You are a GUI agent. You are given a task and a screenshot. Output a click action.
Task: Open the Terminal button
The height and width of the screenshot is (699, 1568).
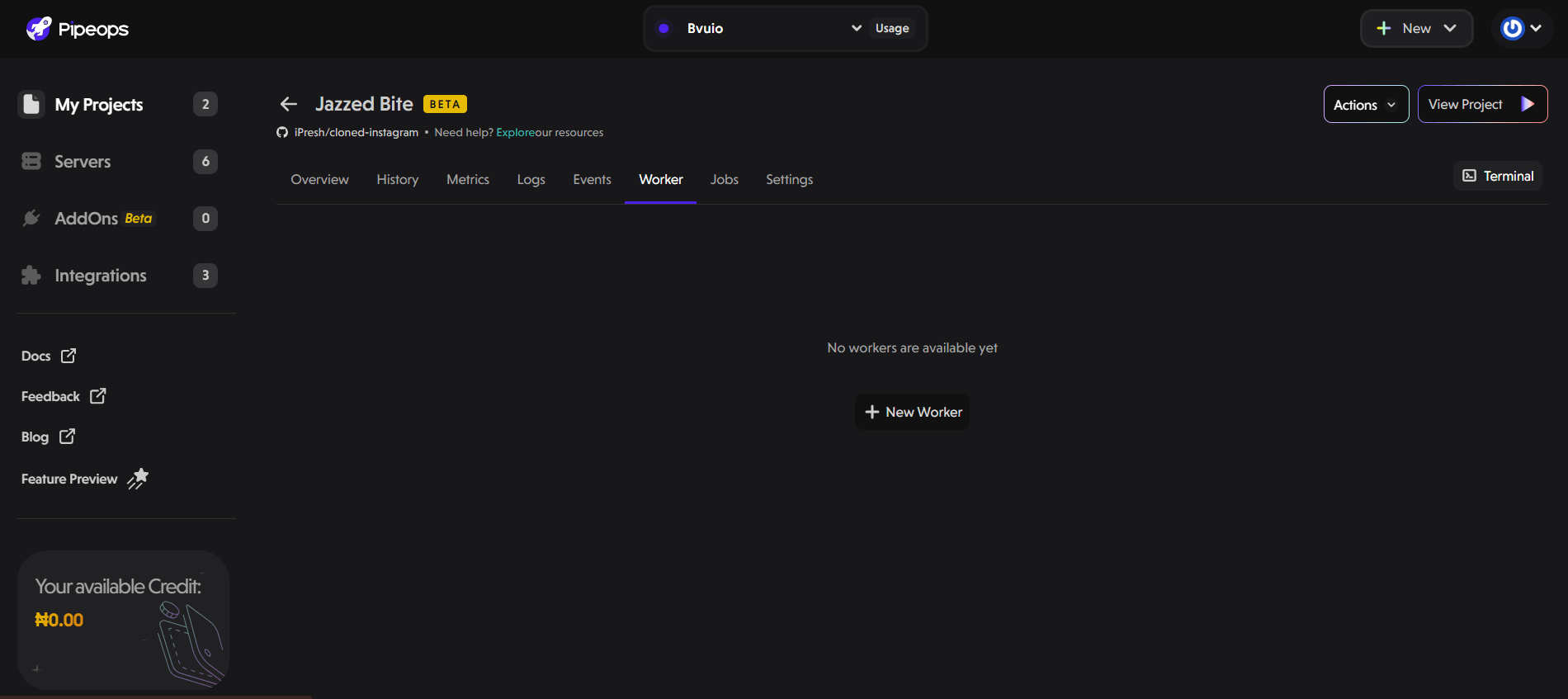pos(1498,176)
